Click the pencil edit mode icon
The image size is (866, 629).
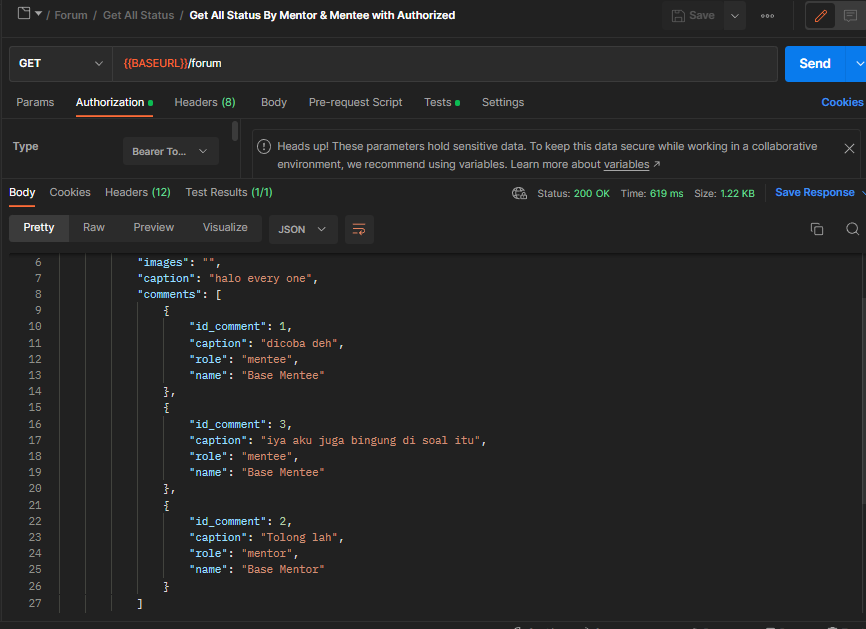point(821,16)
